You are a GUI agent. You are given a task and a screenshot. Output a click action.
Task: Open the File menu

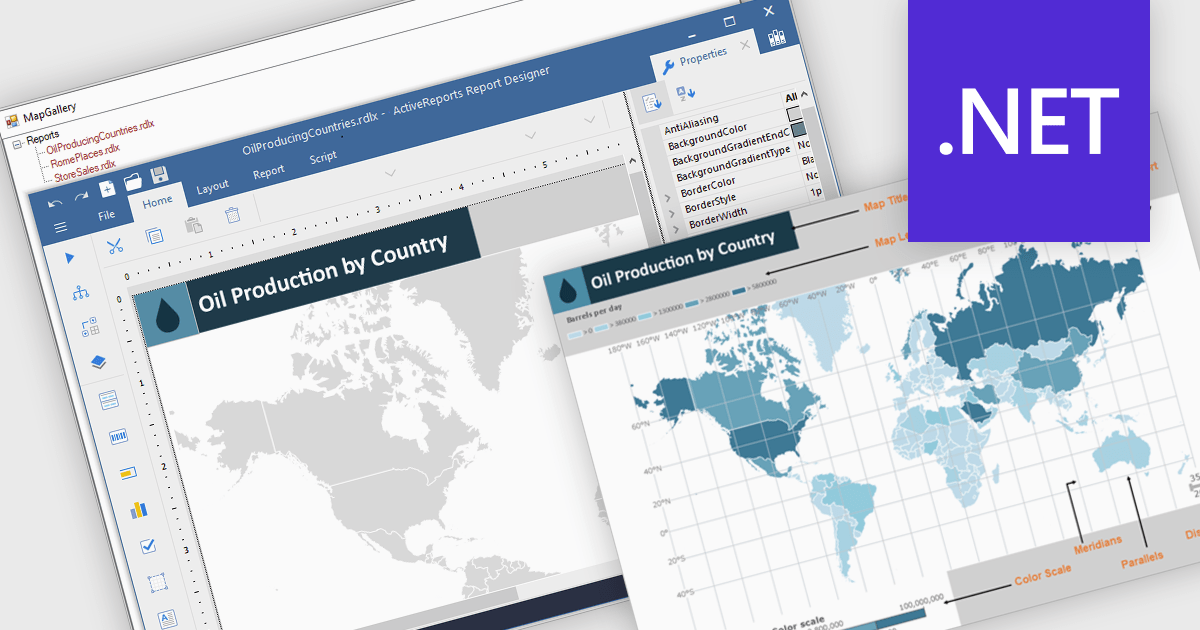(x=106, y=214)
